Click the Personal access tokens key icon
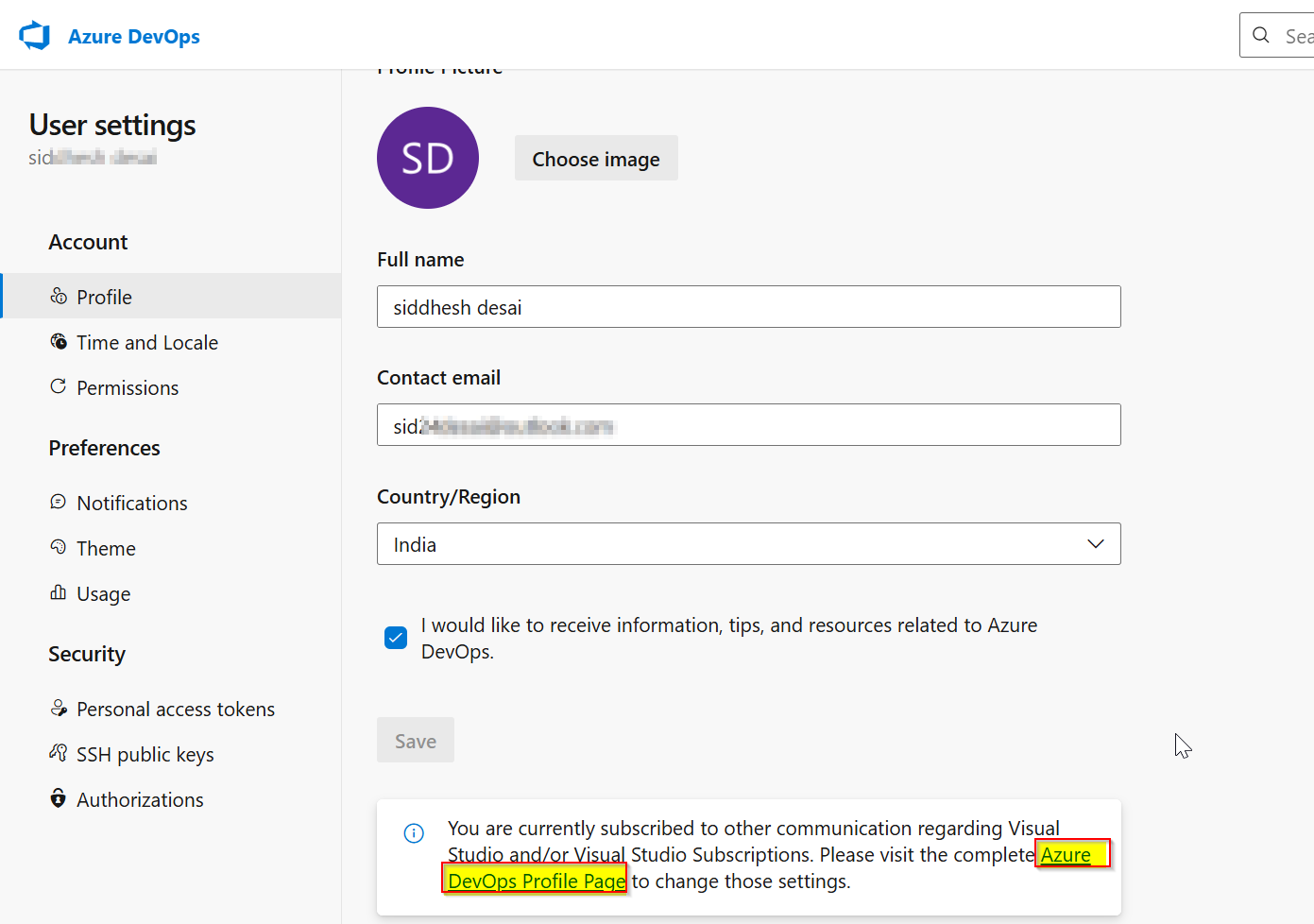The image size is (1314, 924). click(x=59, y=709)
